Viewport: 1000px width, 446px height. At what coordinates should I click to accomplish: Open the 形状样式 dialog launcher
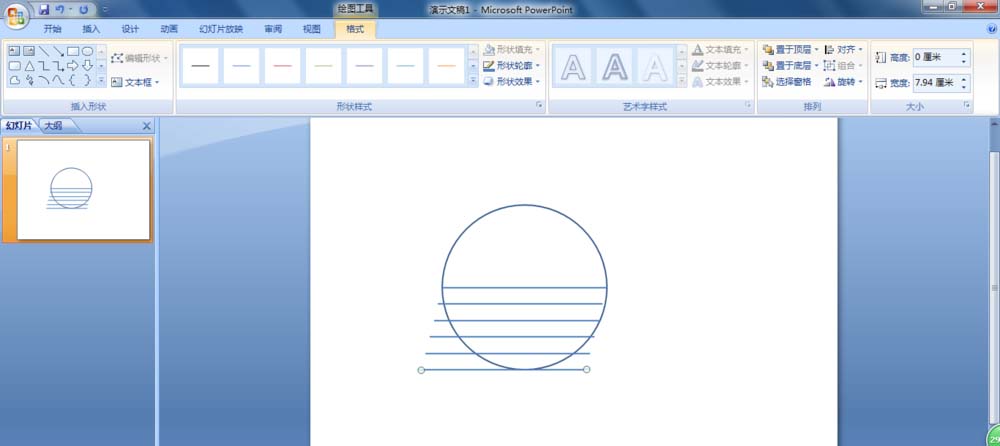539,105
